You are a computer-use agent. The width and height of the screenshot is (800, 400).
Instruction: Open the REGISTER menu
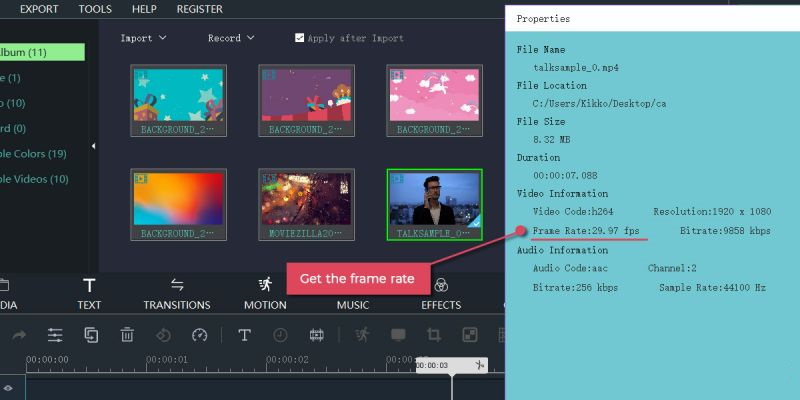(200, 9)
